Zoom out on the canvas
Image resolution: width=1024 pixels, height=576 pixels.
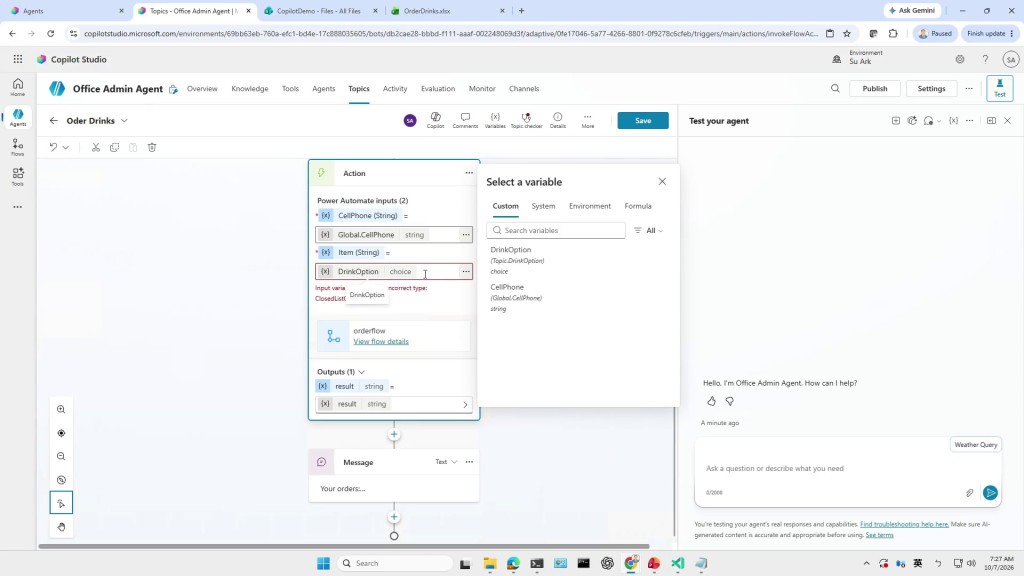(61, 456)
